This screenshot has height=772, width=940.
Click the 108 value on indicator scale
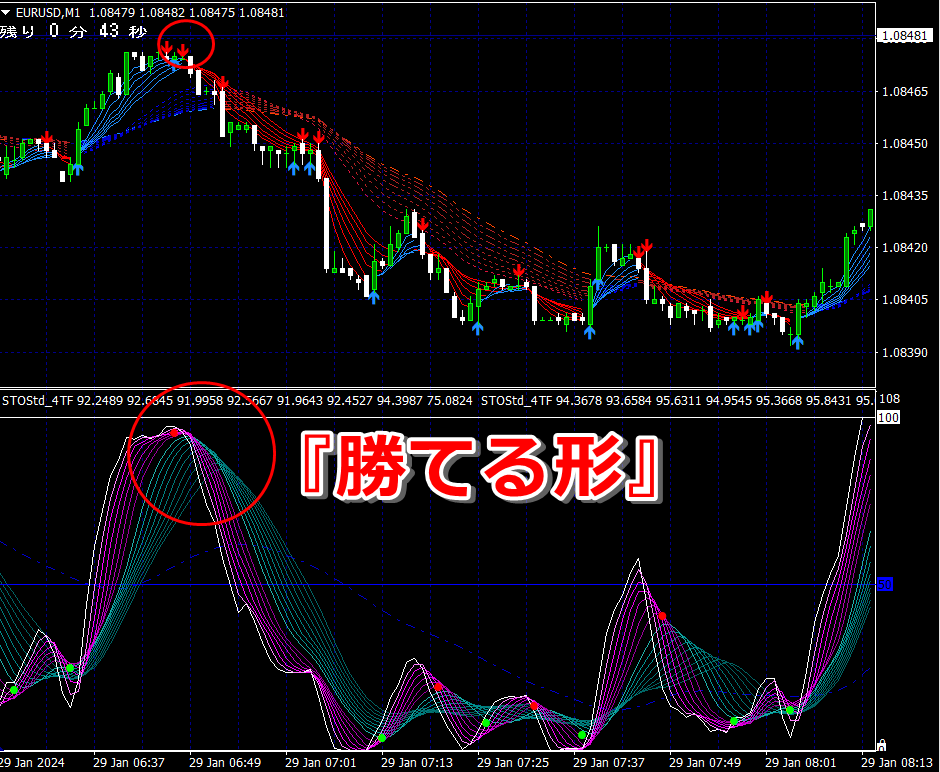[888, 399]
